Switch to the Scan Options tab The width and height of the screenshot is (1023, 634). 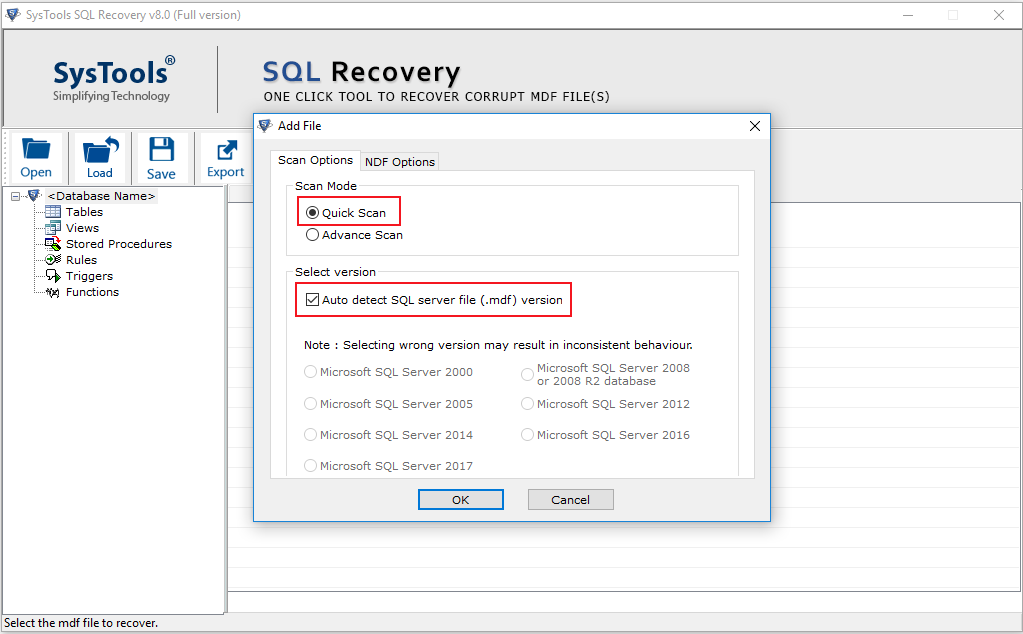(315, 160)
